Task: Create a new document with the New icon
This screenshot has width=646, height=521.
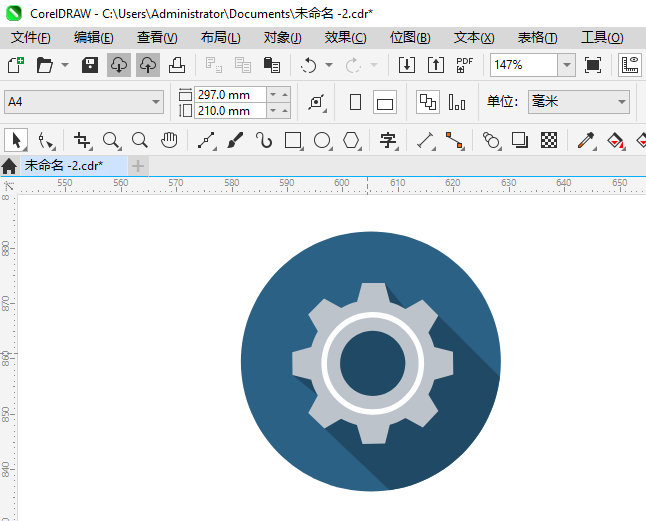Action: tap(16, 65)
